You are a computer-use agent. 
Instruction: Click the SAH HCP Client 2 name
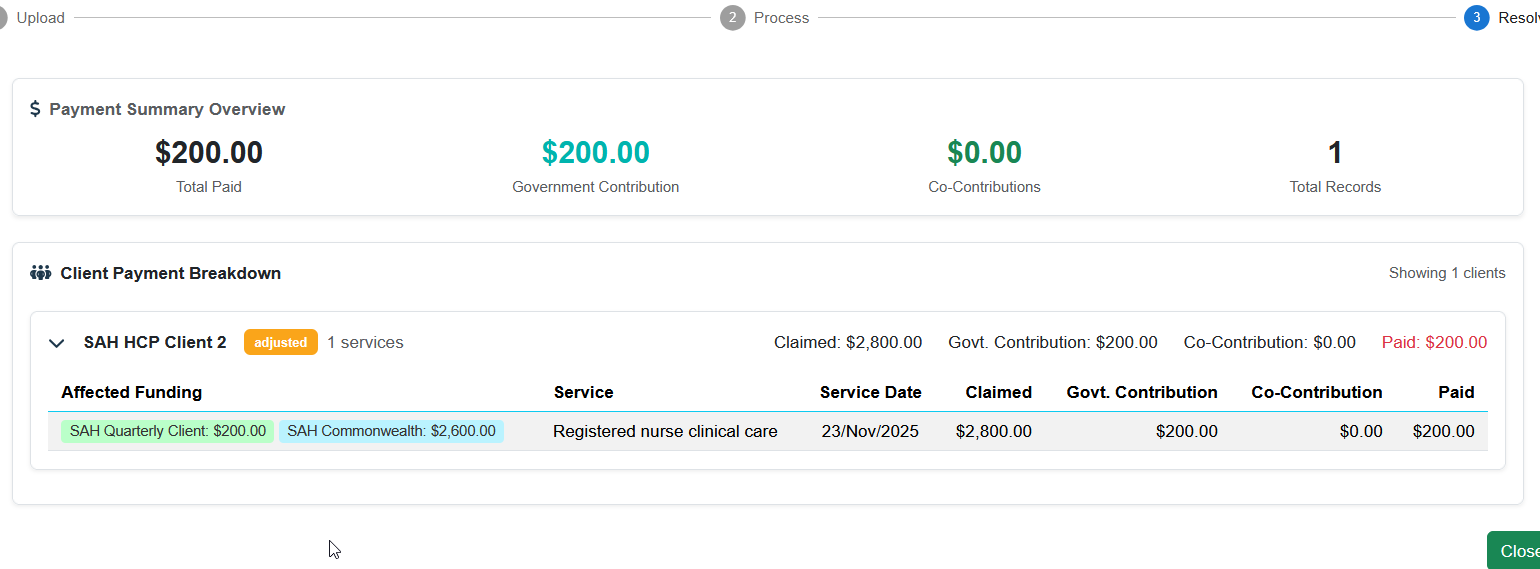click(x=155, y=342)
